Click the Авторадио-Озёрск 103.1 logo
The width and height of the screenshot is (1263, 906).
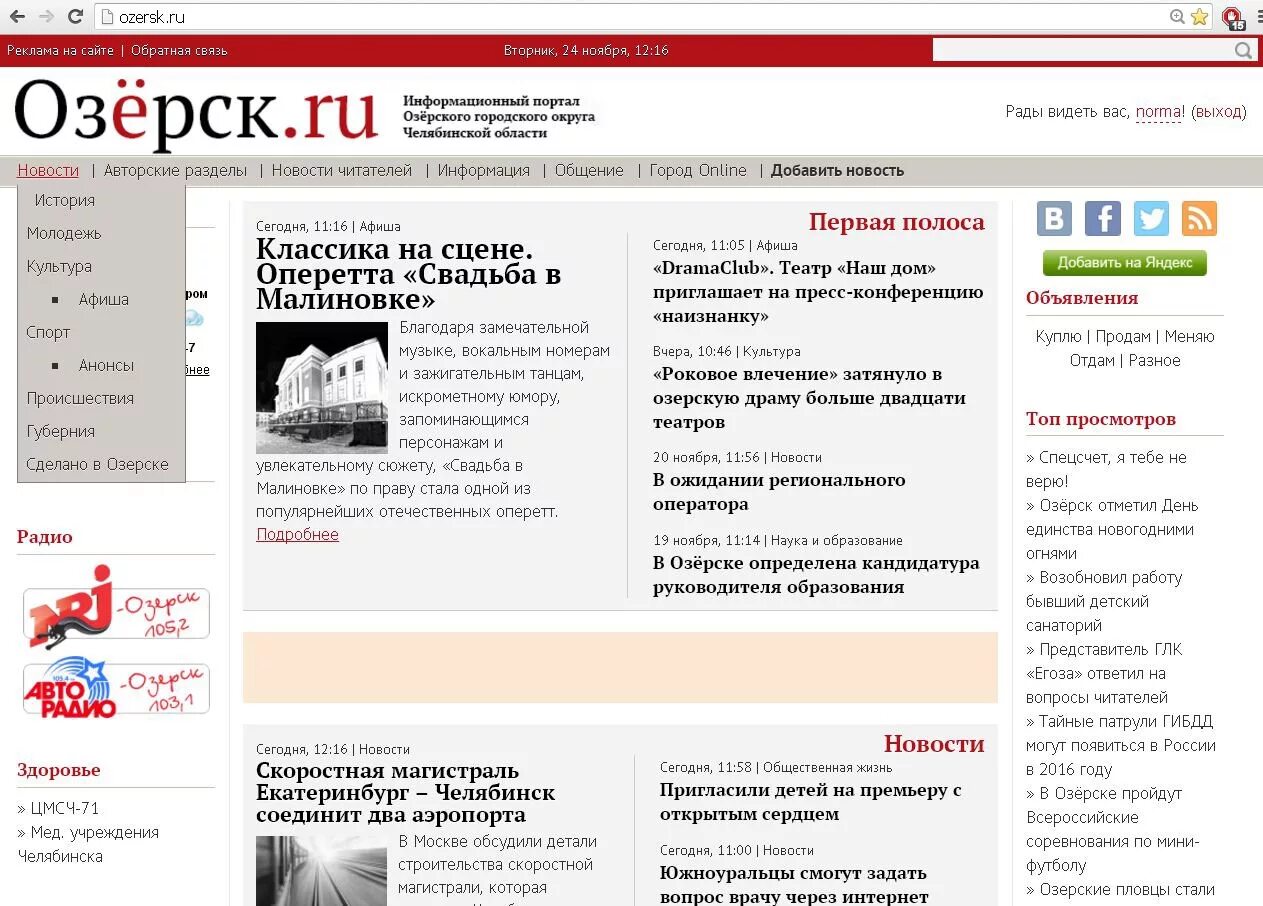[115, 686]
